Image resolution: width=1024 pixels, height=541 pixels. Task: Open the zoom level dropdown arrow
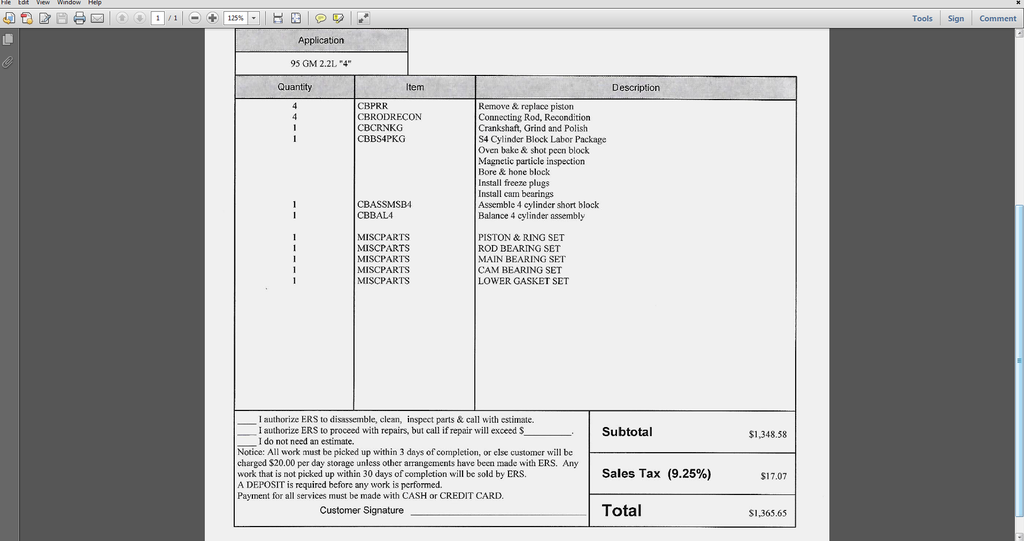[x=254, y=18]
